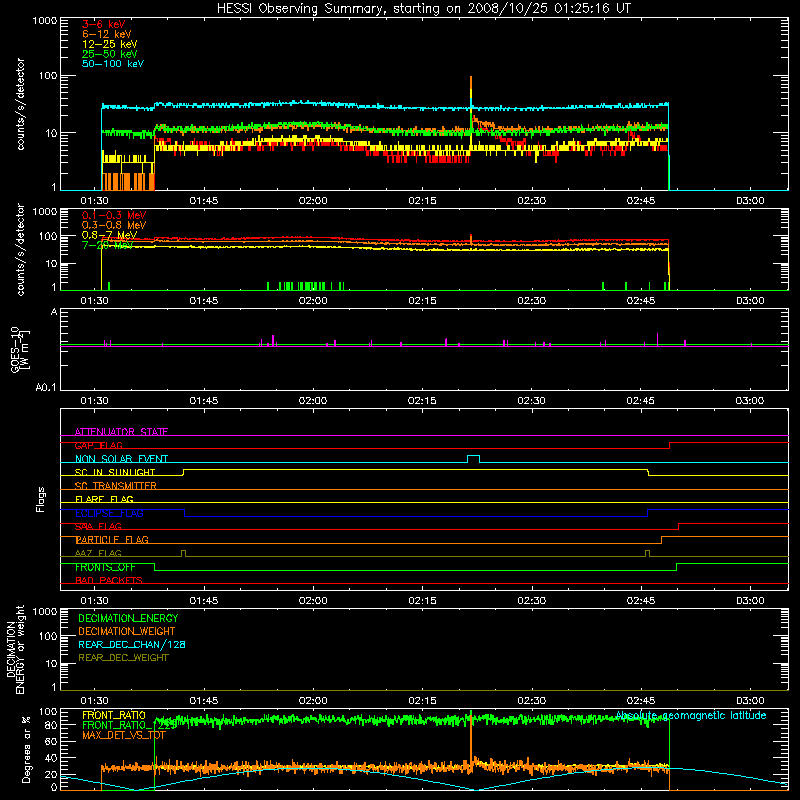800x800 pixels.
Task: Select the A0.1 tick label on the GOES panel
Action: [x=46, y=388]
